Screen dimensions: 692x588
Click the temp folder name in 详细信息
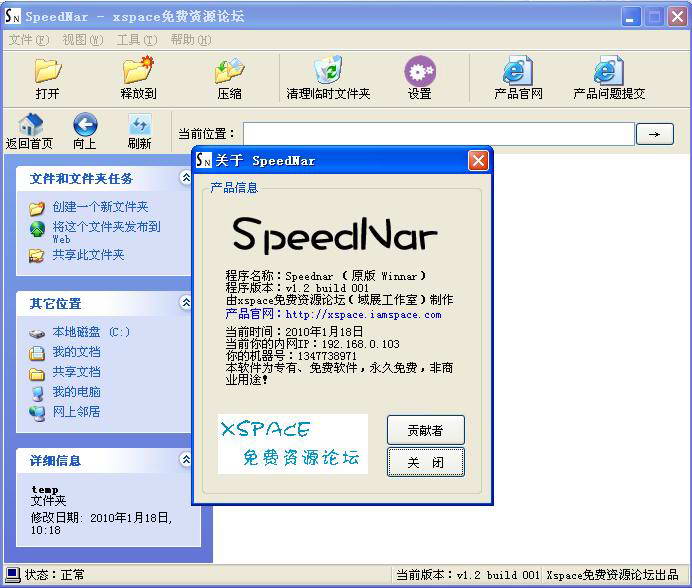point(45,490)
